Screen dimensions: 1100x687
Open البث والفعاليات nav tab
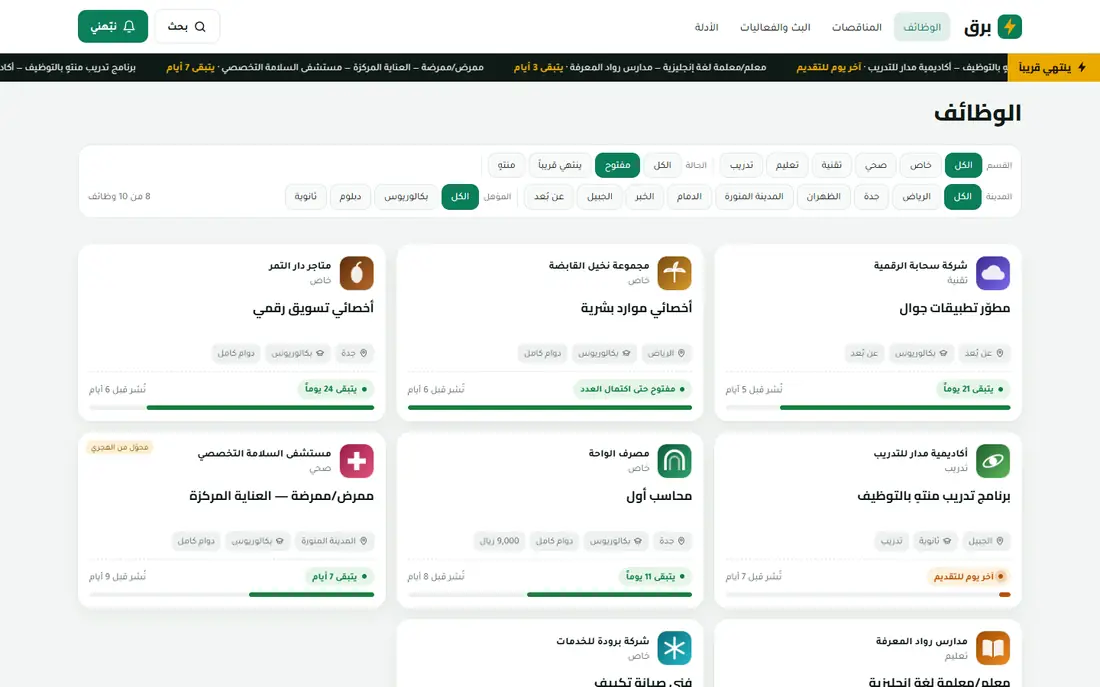click(x=775, y=27)
